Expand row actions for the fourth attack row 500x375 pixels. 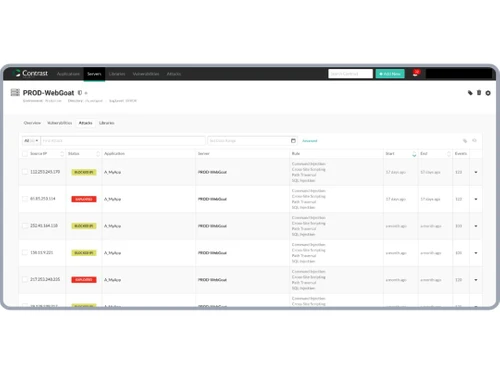point(476,253)
